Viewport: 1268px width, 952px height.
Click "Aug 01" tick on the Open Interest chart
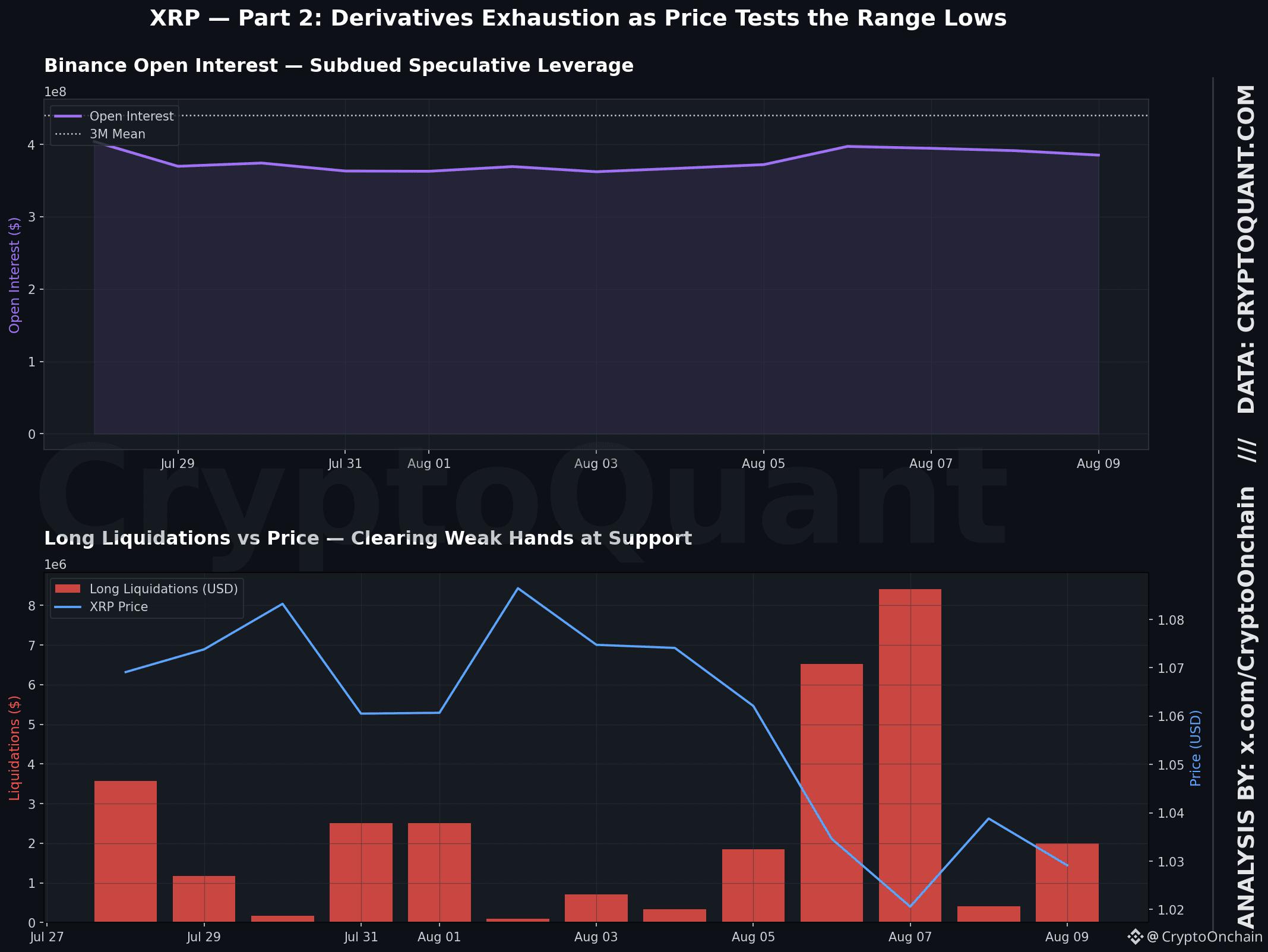click(x=429, y=464)
